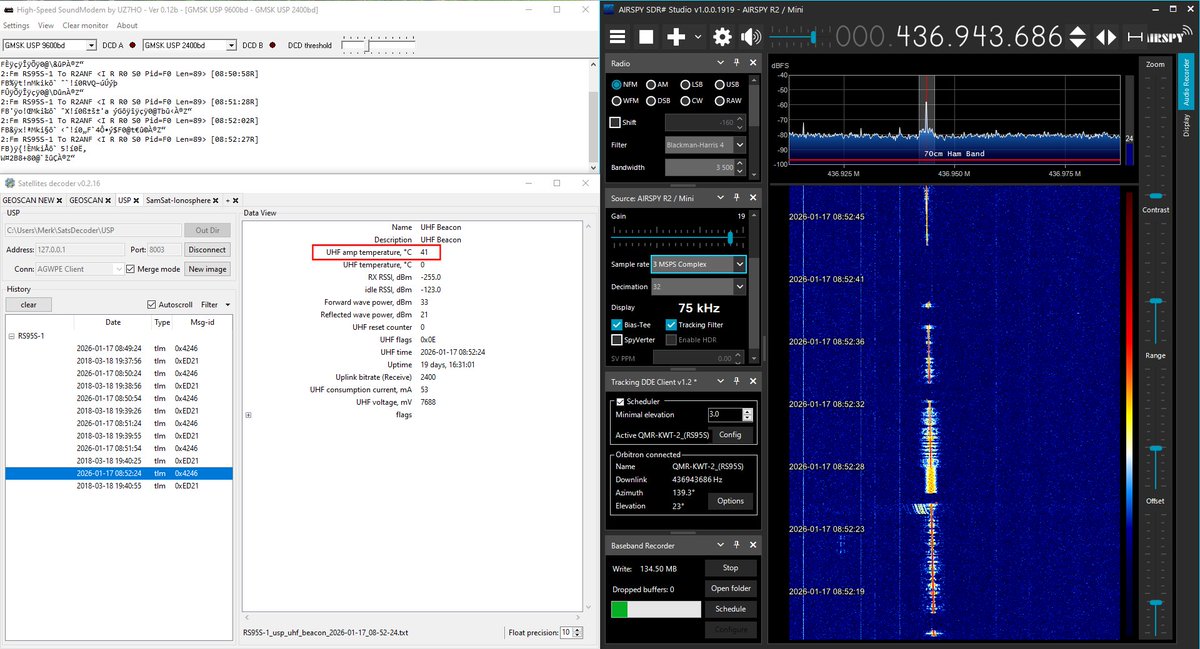Adjust the Contrast slider on the right
The image size is (1200, 649).
click(x=1156, y=193)
